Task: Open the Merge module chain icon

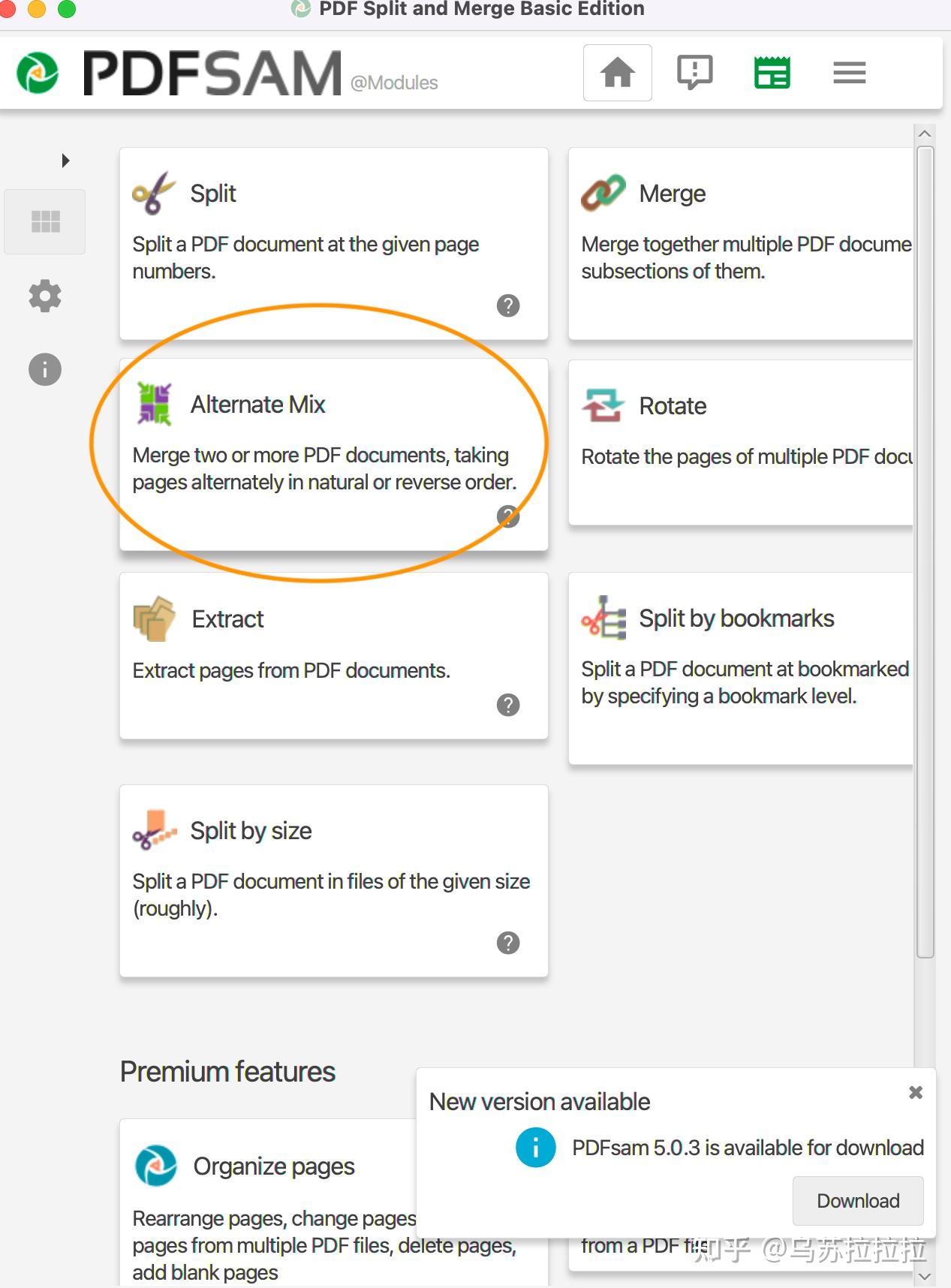Action: coord(603,191)
